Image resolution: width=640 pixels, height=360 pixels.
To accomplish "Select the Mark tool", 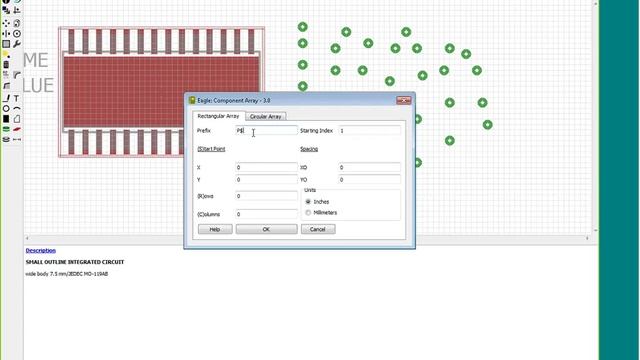I will (17, 11).
